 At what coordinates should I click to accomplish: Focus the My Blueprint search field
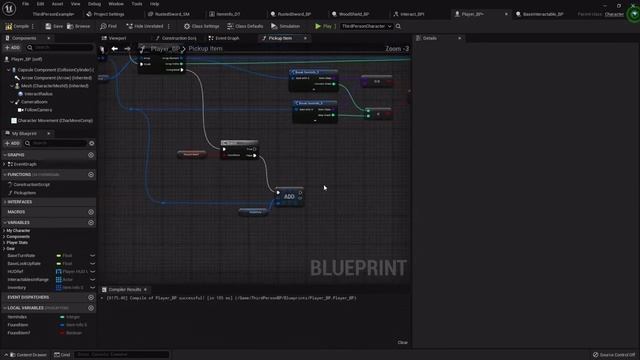coord(56,143)
